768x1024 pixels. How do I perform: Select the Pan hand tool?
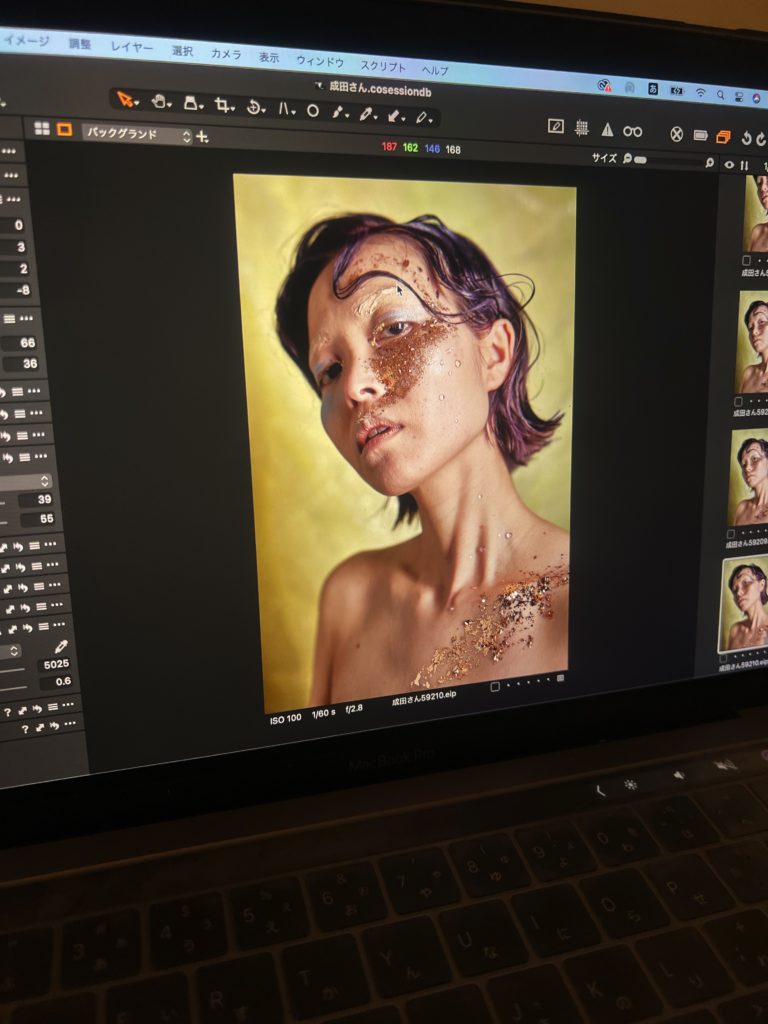point(160,101)
